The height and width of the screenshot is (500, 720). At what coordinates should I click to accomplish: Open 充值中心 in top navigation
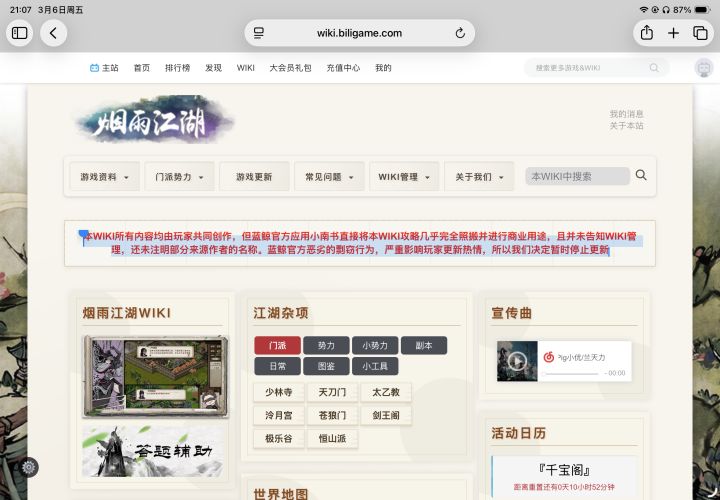[343, 68]
